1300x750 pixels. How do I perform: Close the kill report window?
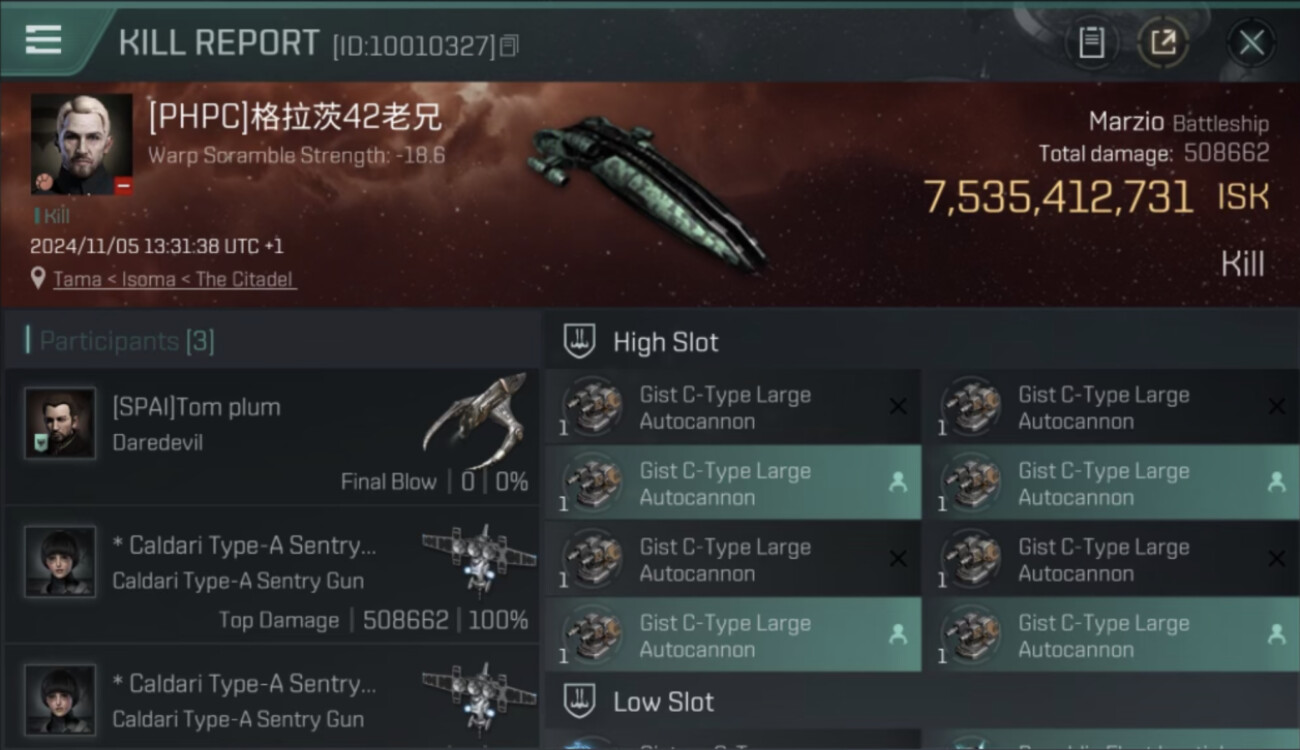[1251, 43]
